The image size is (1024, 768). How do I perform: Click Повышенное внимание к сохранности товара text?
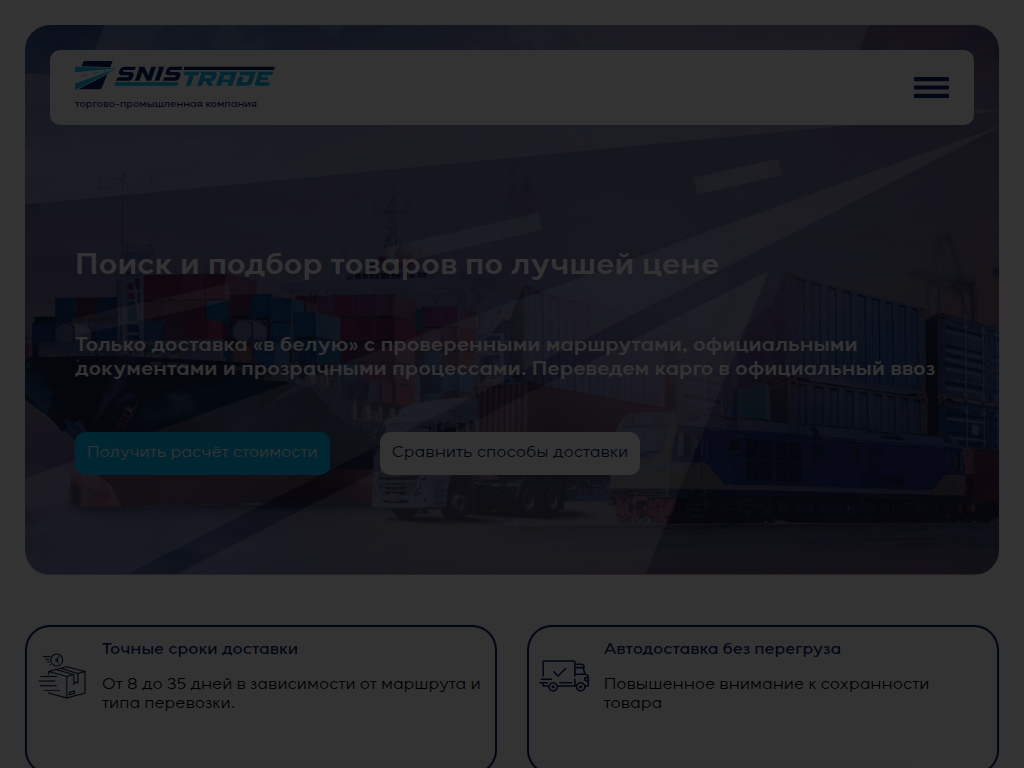(766, 693)
